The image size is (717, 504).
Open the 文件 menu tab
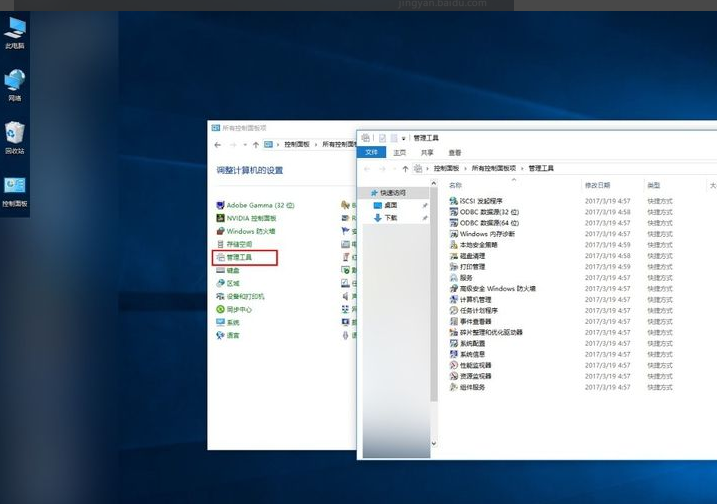coord(371,153)
